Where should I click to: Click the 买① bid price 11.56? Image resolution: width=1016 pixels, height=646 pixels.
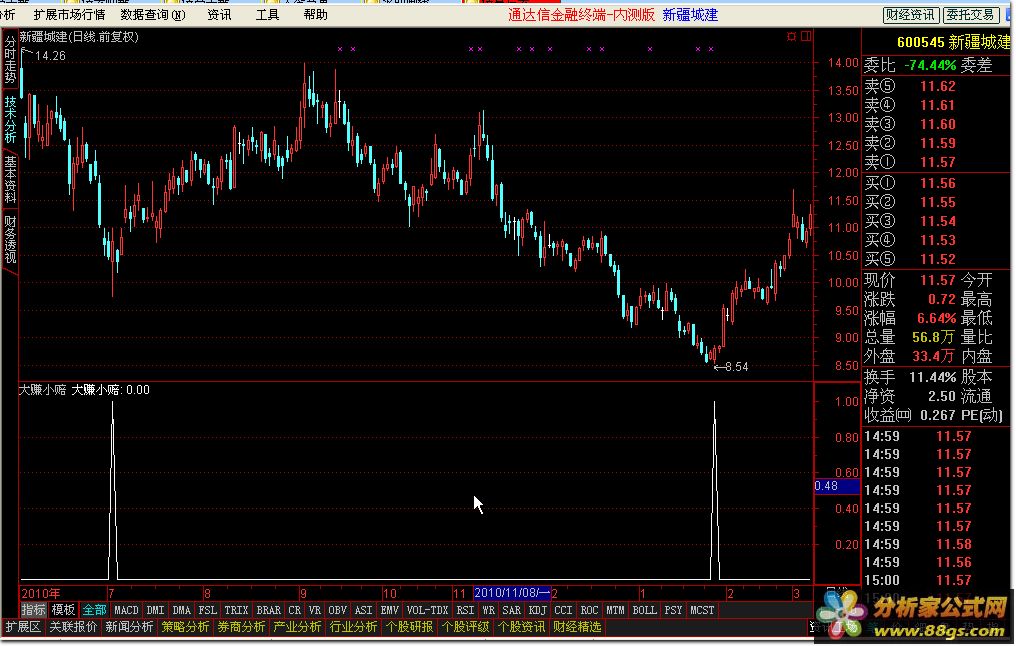point(938,183)
